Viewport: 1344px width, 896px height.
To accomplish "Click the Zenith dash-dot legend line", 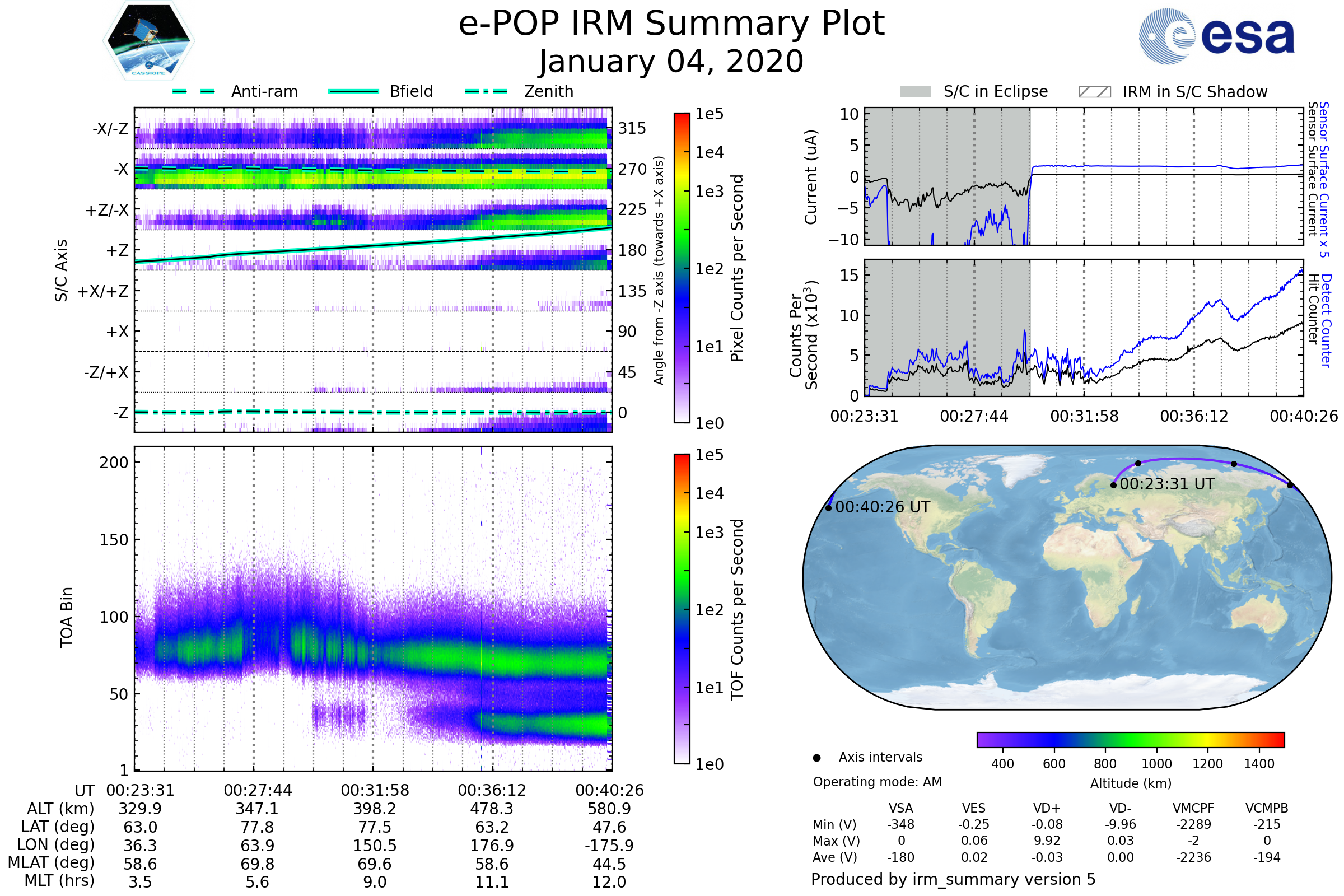I will pyautogui.click(x=486, y=91).
